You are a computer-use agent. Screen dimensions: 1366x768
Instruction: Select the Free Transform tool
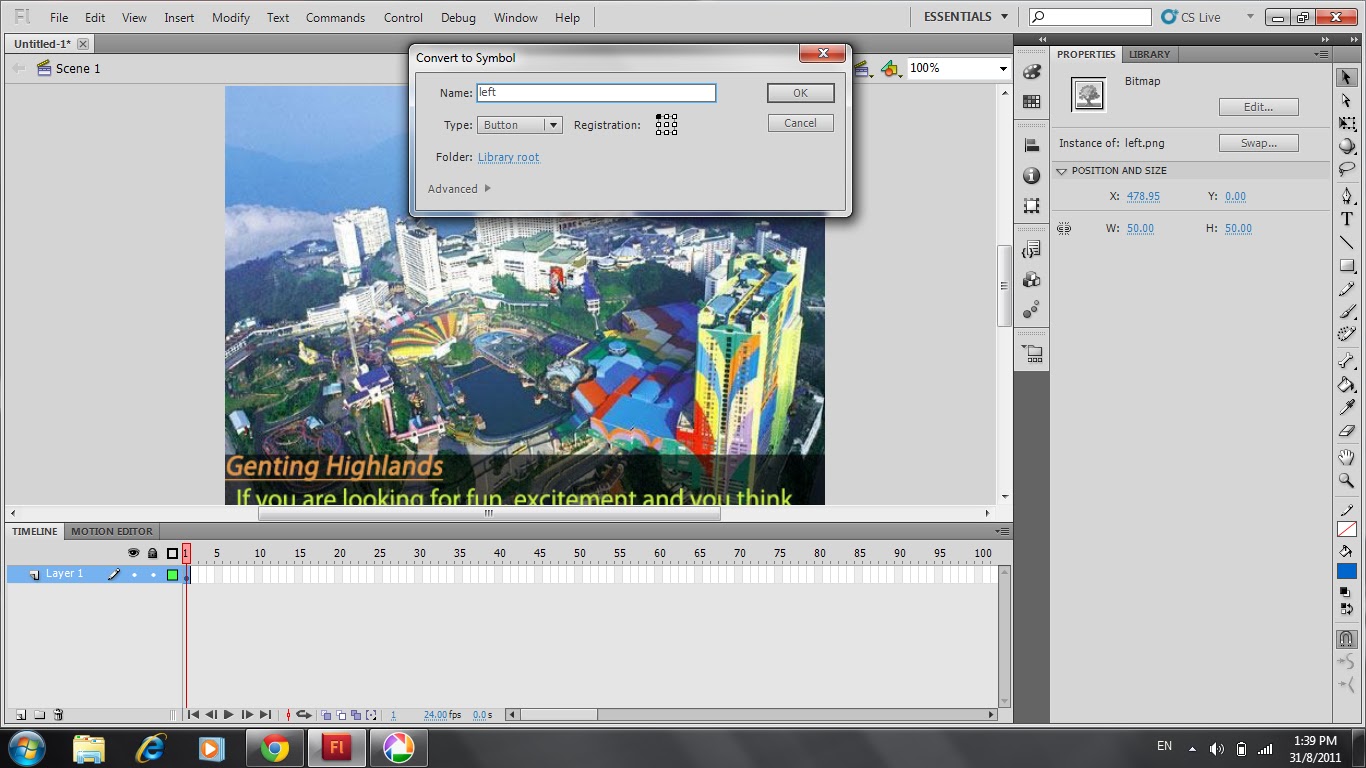pyautogui.click(x=1347, y=124)
